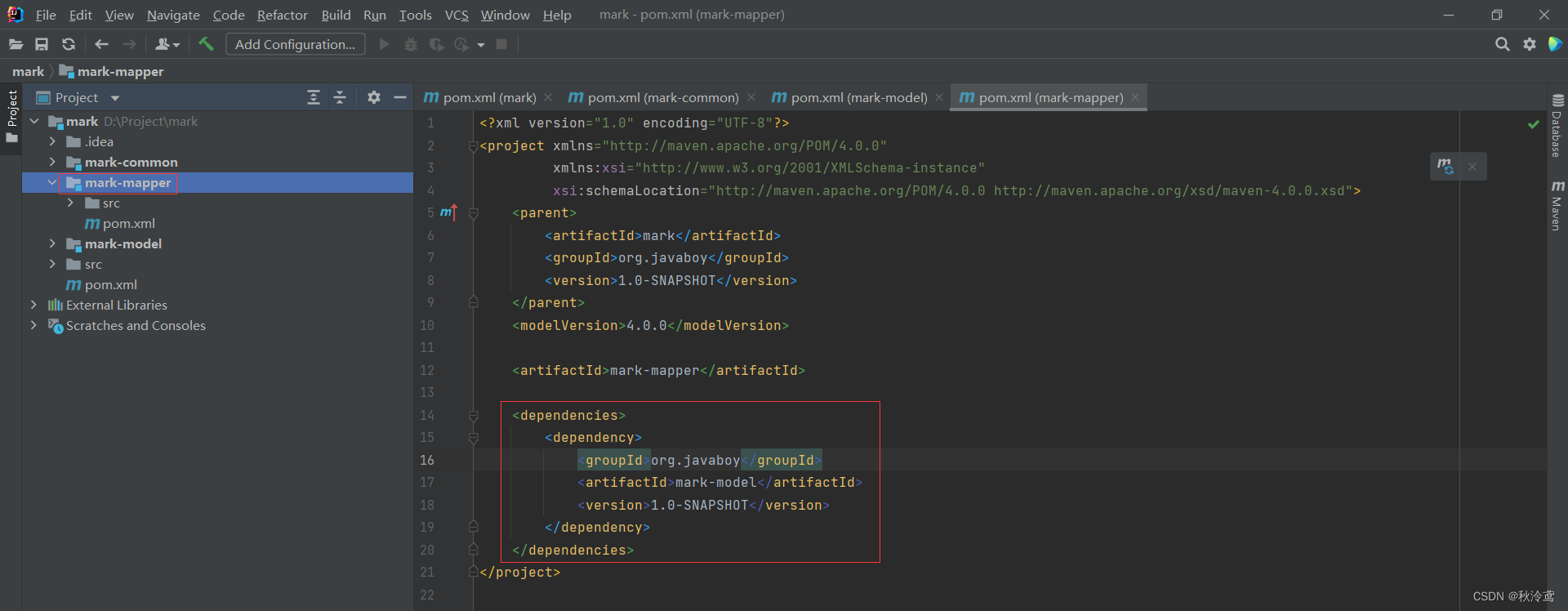This screenshot has width=1568, height=611.
Task: Expand the .idea folder
Action: pyautogui.click(x=52, y=141)
